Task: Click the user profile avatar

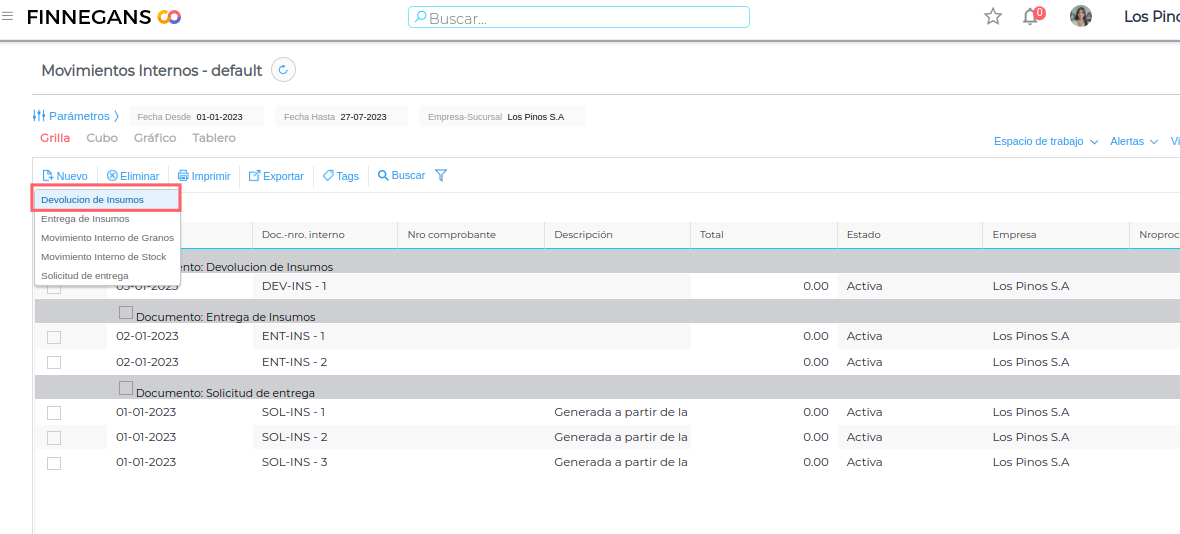Action: pyautogui.click(x=1080, y=16)
